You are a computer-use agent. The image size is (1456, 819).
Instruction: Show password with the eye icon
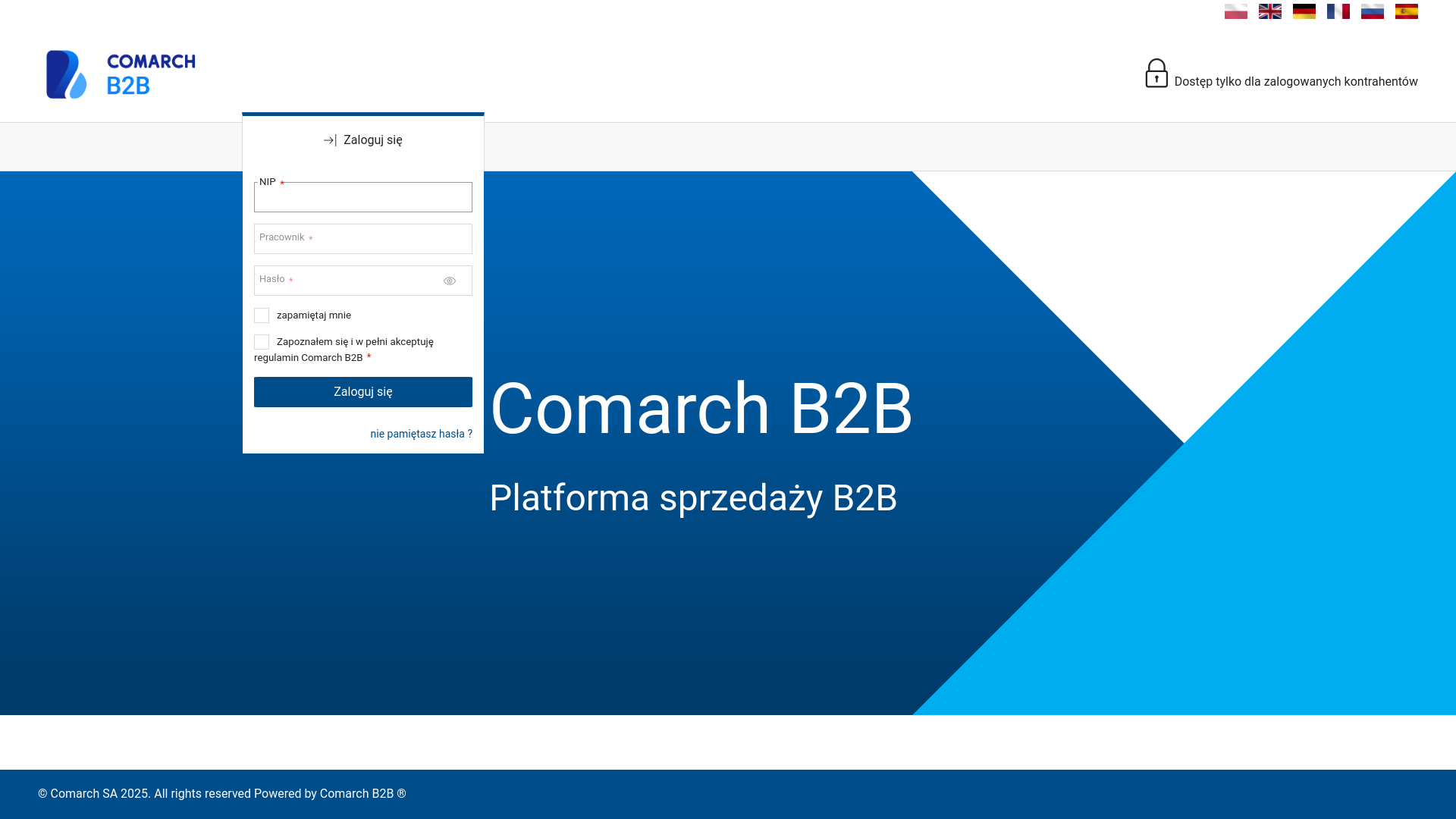(x=450, y=281)
